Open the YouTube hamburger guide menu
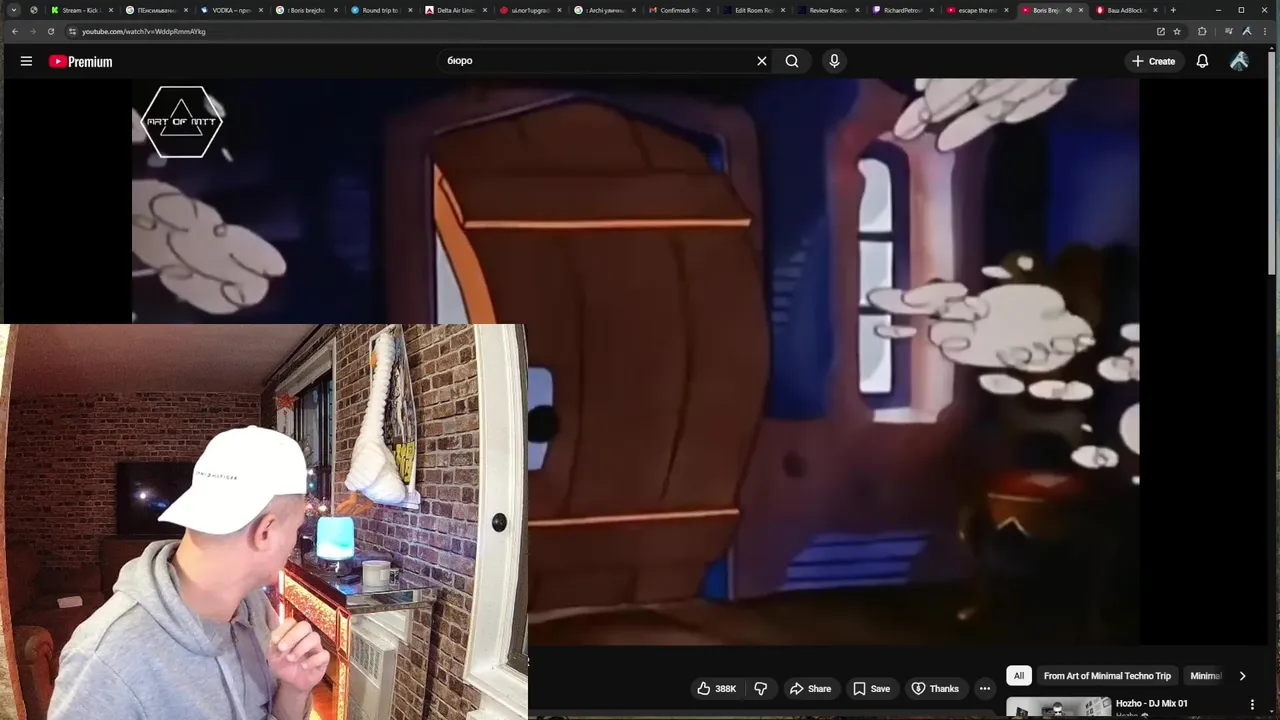The image size is (1280, 720). (x=26, y=61)
